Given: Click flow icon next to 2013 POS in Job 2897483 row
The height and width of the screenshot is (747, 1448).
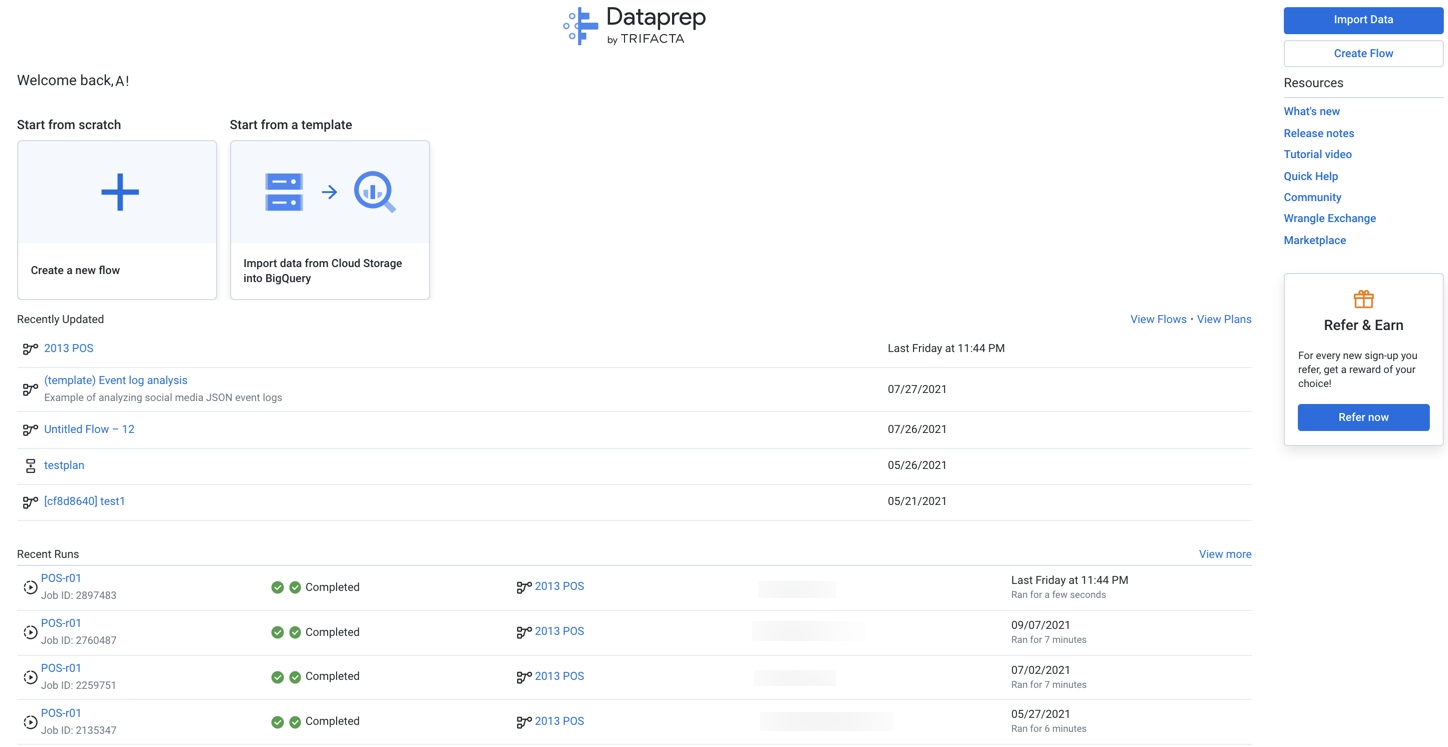Looking at the screenshot, I should click(x=524, y=588).
